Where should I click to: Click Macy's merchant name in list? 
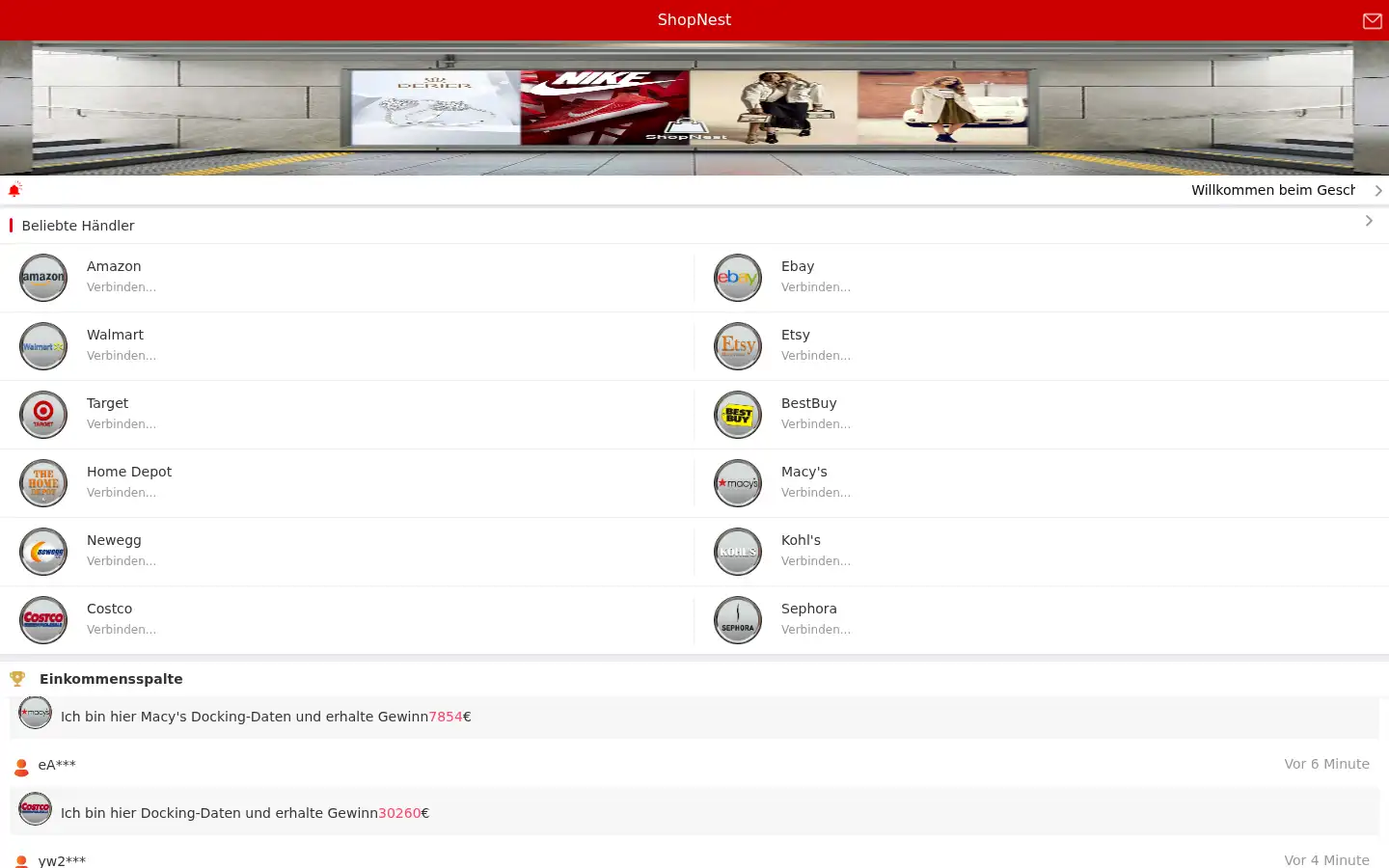pyautogui.click(x=804, y=472)
